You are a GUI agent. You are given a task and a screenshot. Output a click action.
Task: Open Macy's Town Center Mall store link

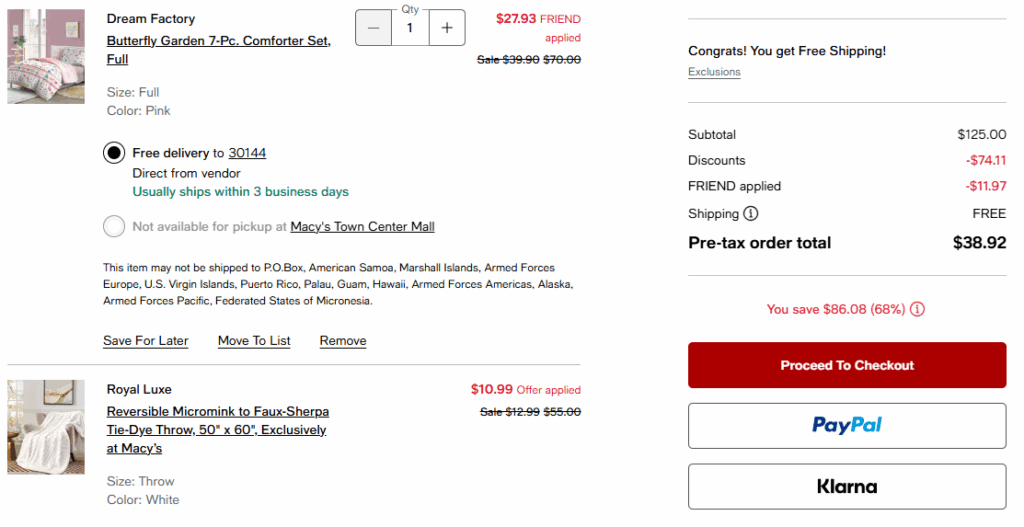point(362,227)
